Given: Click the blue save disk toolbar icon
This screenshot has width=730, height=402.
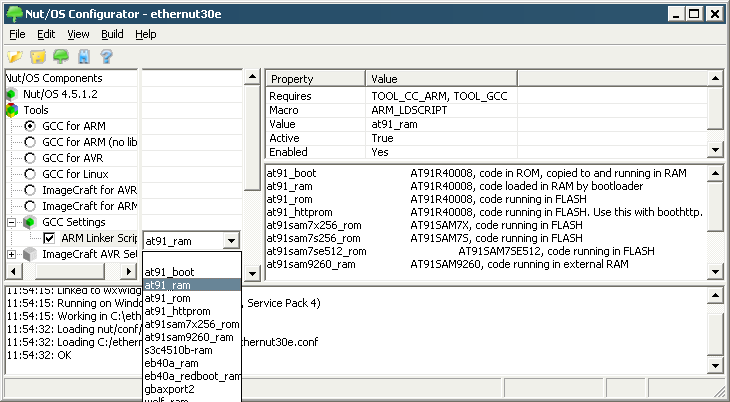Looking at the screenshot, I should point(84,56).
